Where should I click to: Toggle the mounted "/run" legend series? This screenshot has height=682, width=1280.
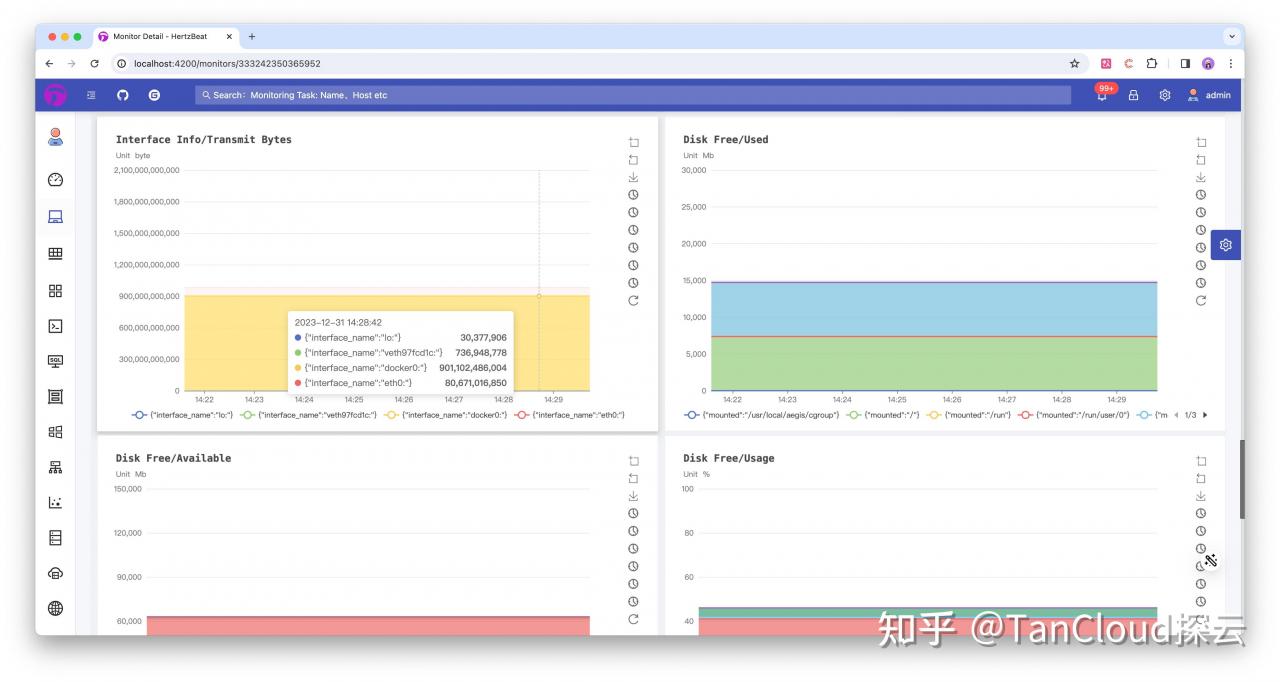click(969, 414)
